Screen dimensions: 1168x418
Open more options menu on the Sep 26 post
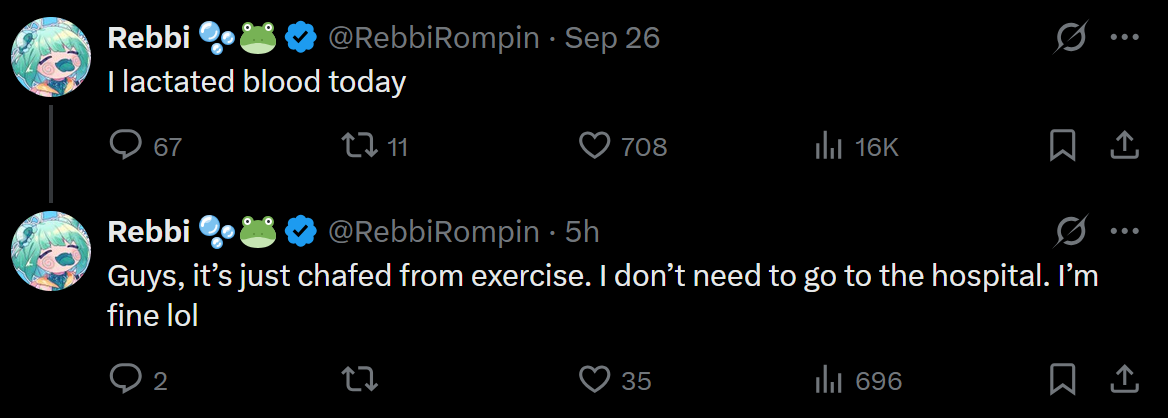point(1125,38)
